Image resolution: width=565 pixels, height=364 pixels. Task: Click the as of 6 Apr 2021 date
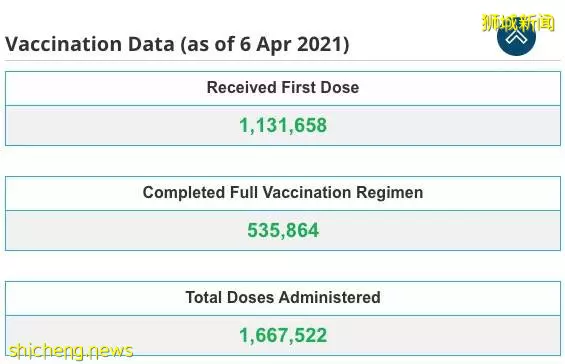(x=265, y=45)
